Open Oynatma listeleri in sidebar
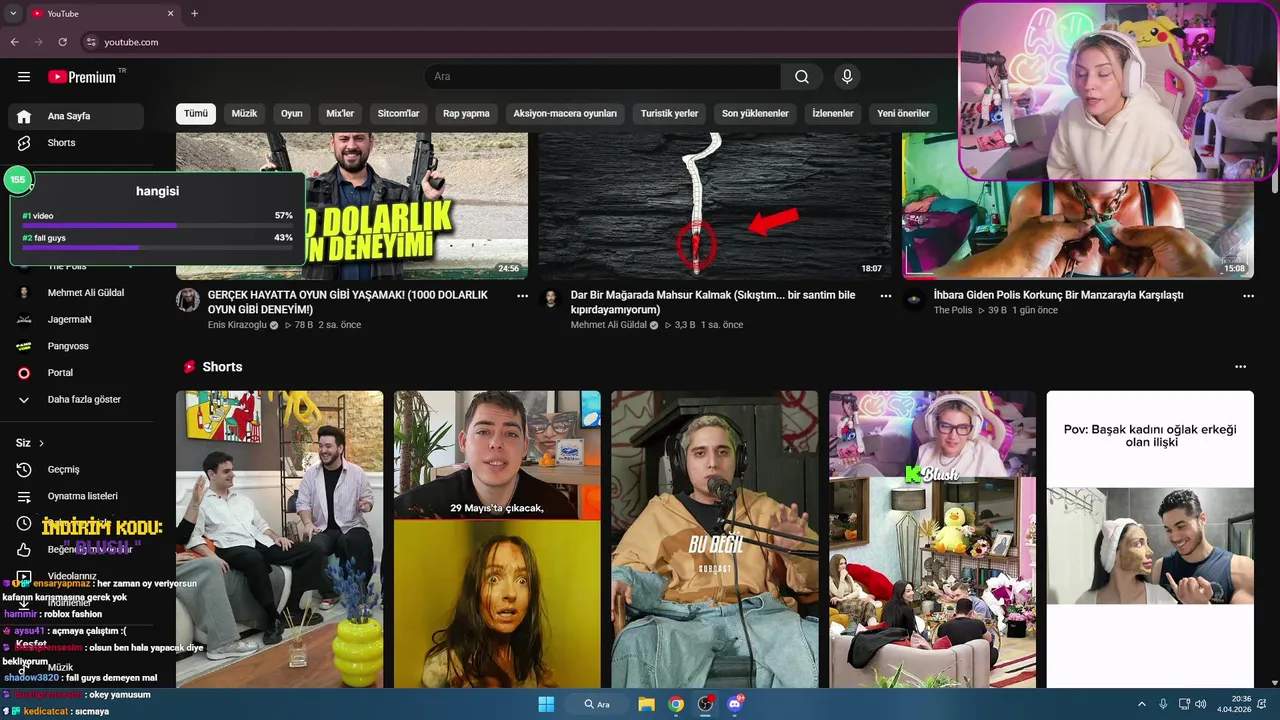 tap(76, 496)
